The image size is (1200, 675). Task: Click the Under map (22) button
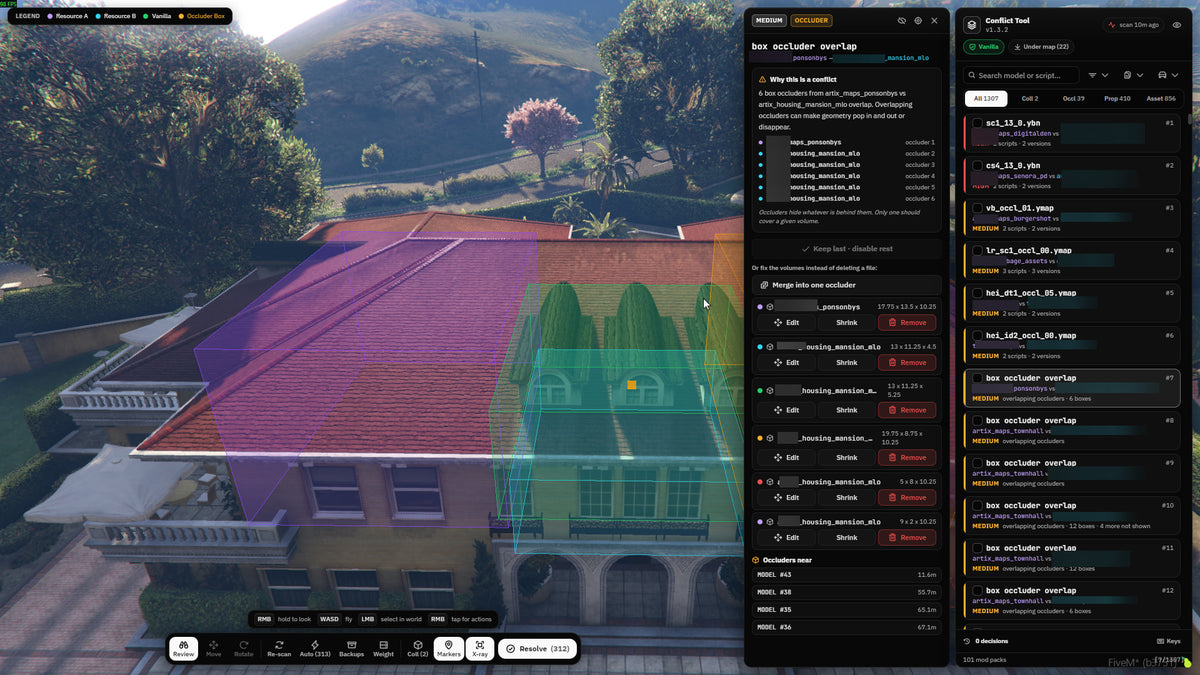[1041, 47]
